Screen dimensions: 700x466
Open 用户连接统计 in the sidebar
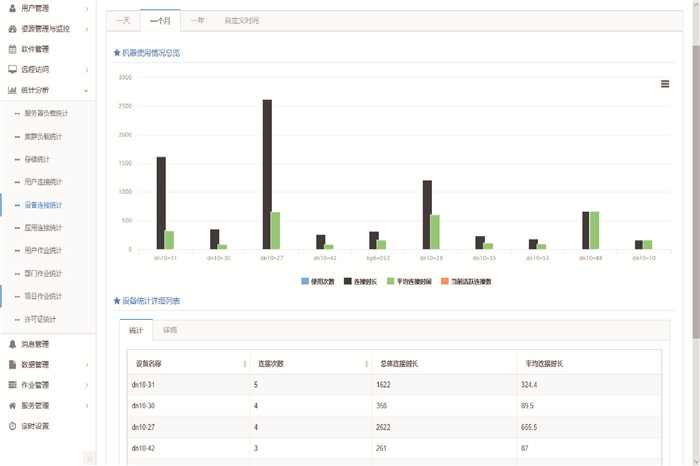43,182
